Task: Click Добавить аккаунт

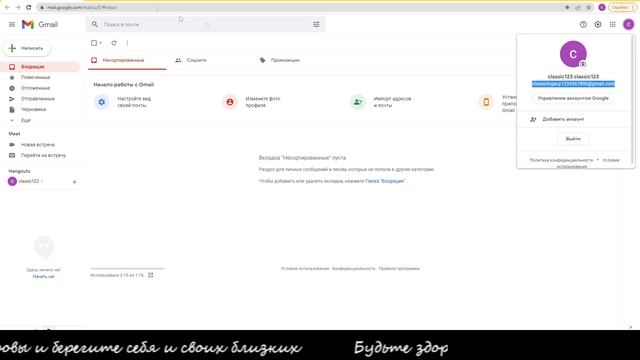Action: point(563,119)
